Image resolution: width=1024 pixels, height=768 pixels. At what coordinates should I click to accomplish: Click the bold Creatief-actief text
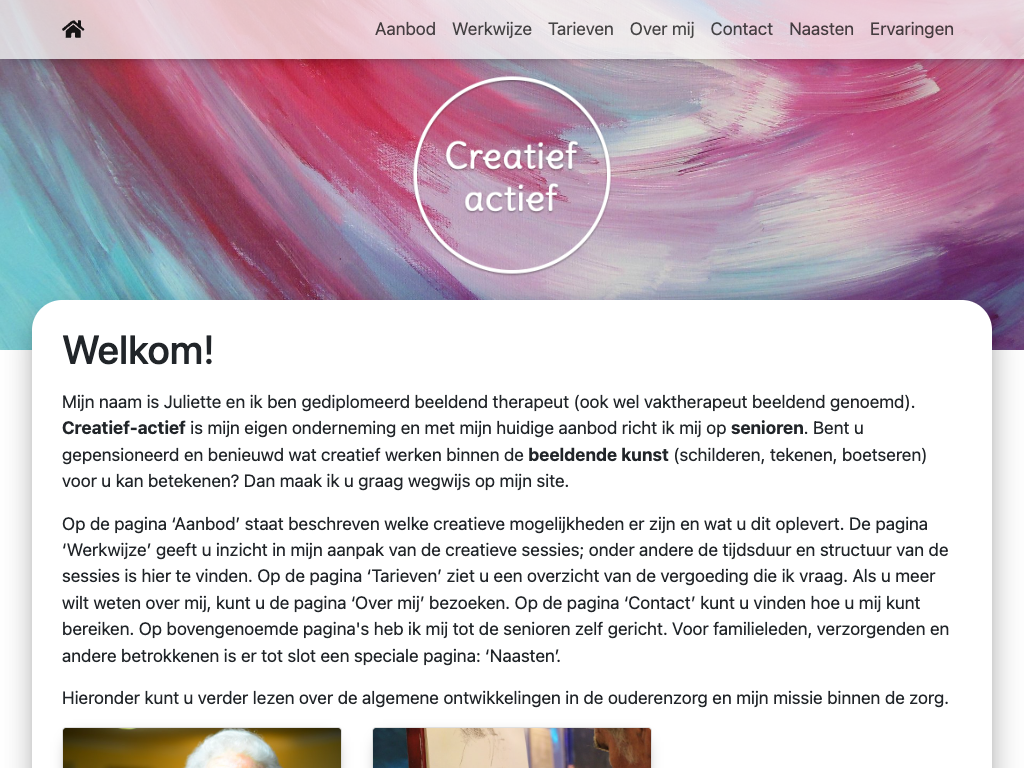123,428
